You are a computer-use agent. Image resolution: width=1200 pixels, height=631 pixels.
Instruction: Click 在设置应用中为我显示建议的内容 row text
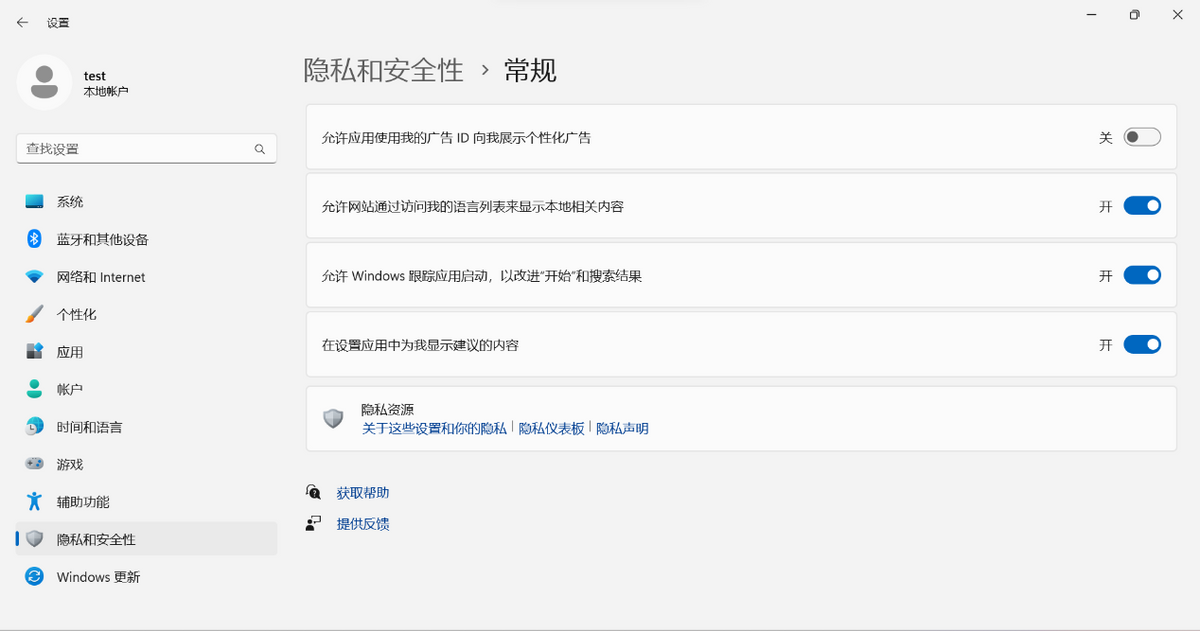coord(420,345)
